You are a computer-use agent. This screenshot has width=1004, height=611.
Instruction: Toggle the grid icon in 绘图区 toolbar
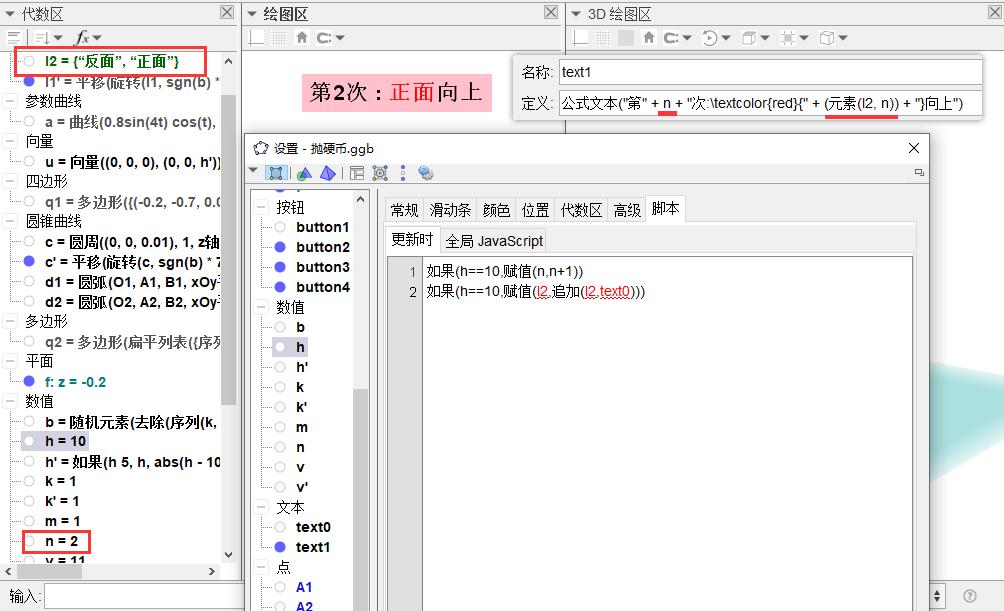[x=279, y=38]
